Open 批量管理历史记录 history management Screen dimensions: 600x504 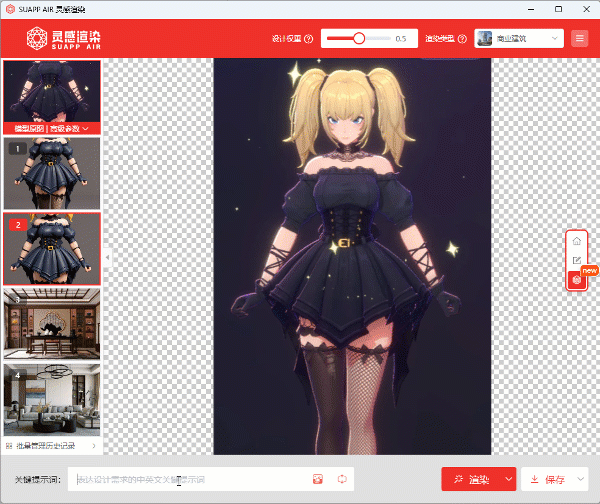[x=50, y=445]
